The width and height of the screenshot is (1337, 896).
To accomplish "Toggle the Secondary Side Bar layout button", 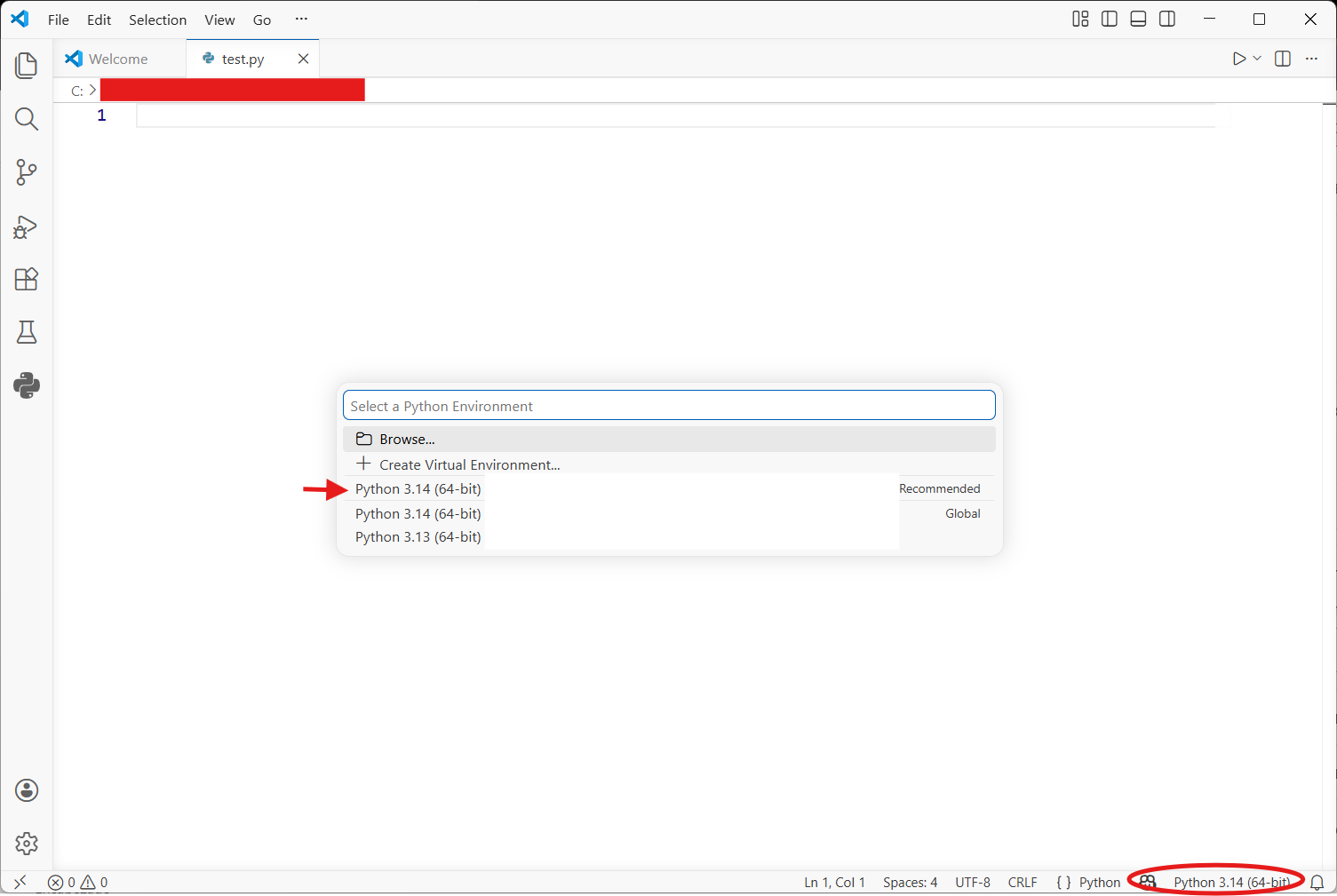I will pos(1167,20).
